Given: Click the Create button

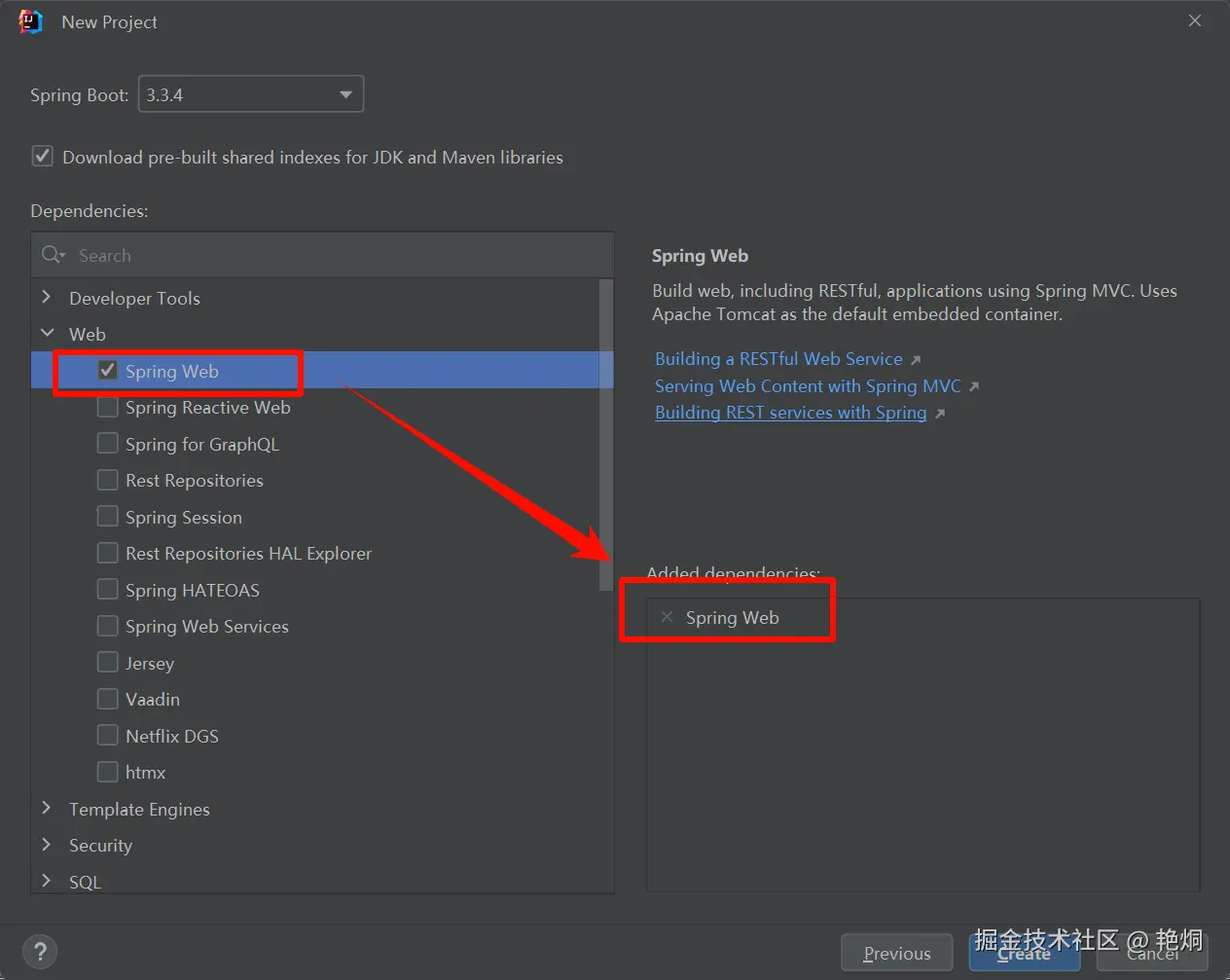Looking at the screenshot, I should [x=1024, y=953].
